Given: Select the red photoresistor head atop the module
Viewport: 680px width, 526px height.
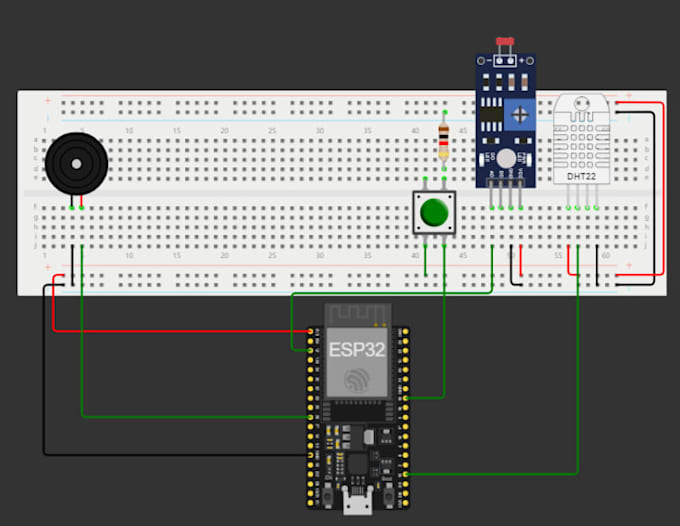Looking at the screenshot, I should pos(505,42).
